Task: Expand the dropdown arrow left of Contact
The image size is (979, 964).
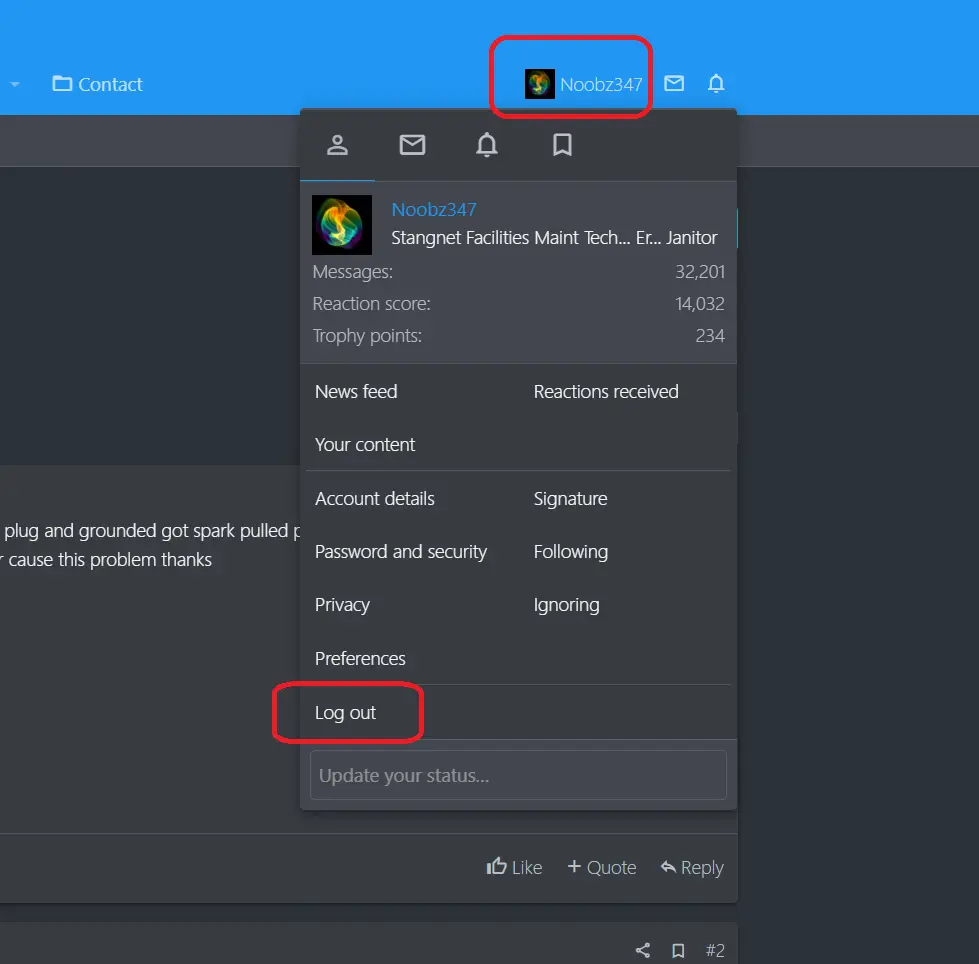Action: [15, 84]
